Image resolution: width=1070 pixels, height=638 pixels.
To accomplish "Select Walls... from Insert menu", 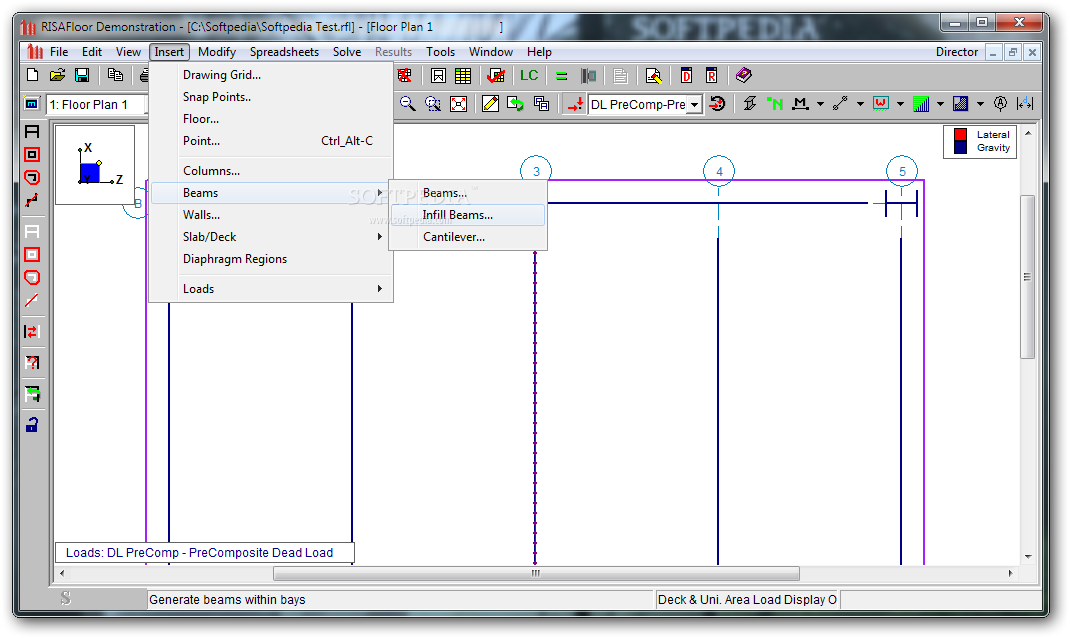I will click(x=270, y=215).
